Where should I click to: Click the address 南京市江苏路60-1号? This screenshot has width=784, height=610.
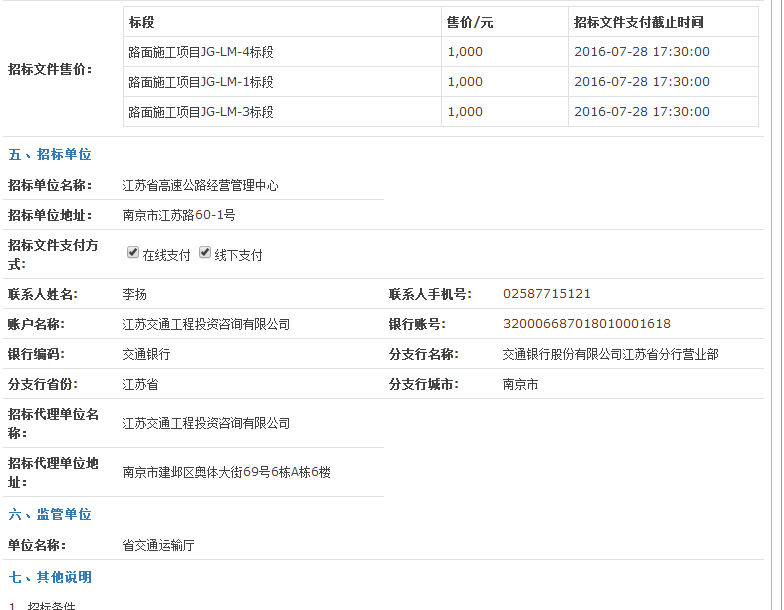pyautogui.click(x=179, y=216)
